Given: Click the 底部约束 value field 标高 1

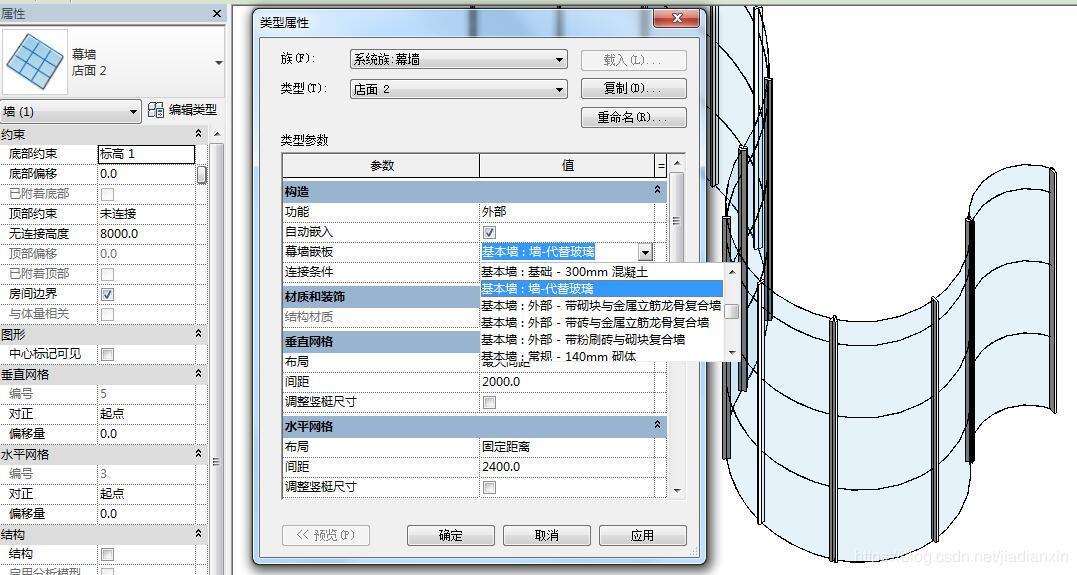Looking at the screenshot, I should coord(146,154).
